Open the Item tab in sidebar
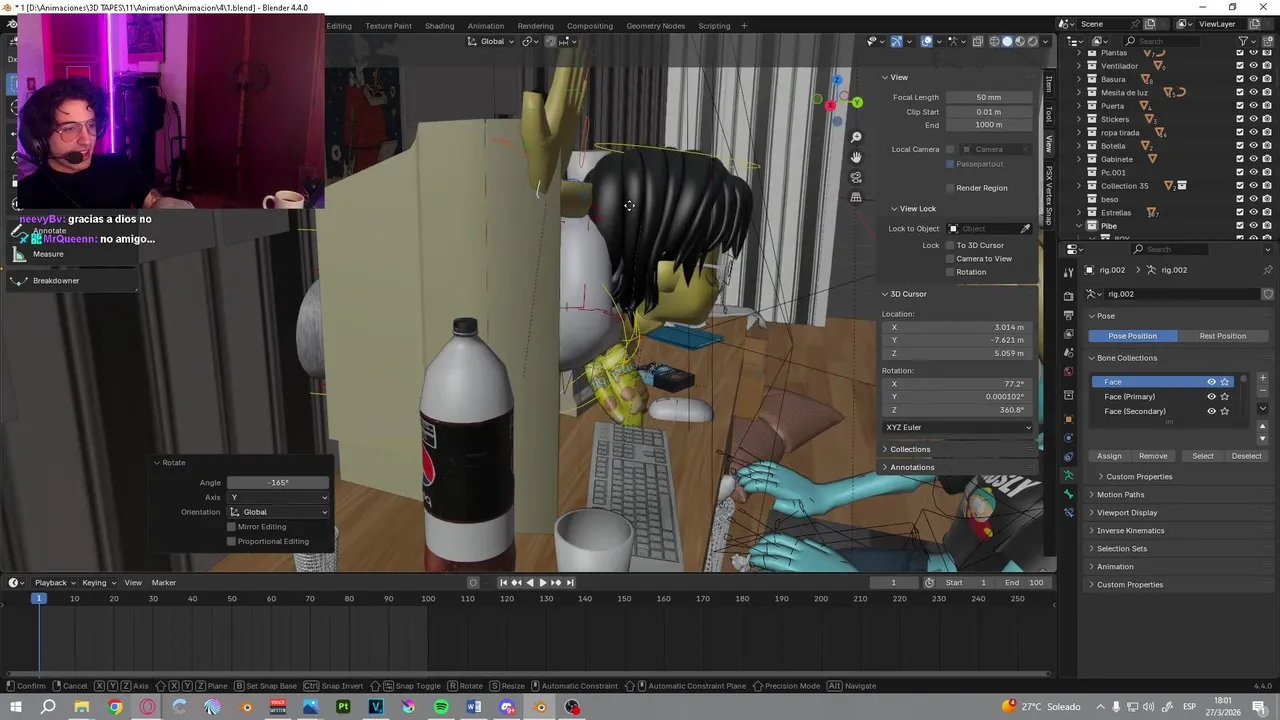This screenshot has height=720, width=1280. pos(1049,84)
